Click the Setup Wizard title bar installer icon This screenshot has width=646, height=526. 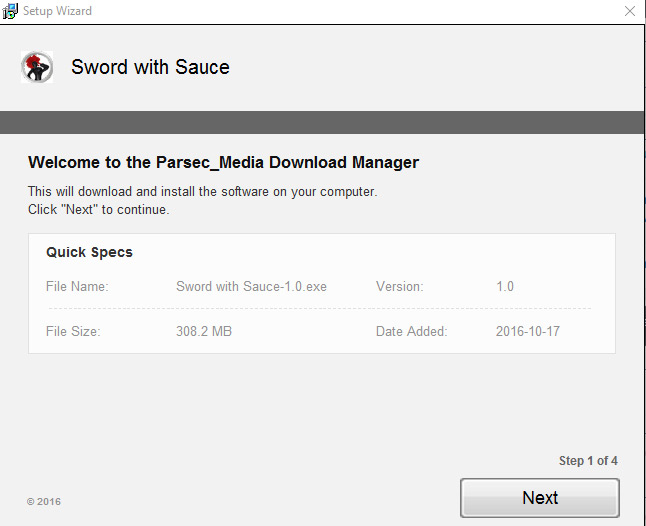tap(10, 11)
